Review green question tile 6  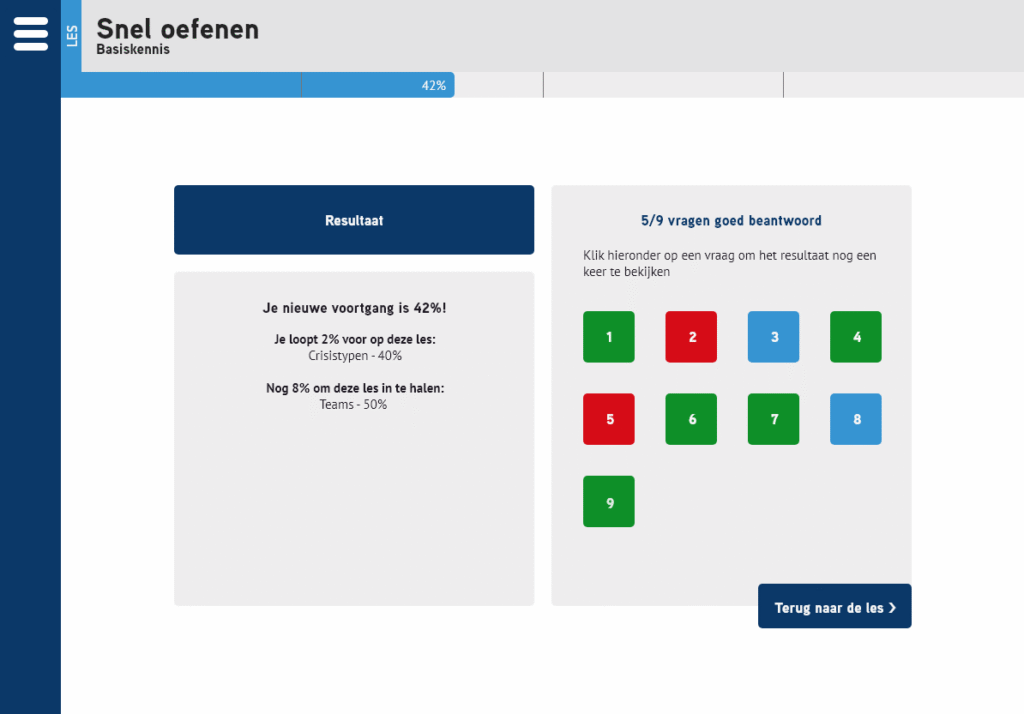pyautogui.click(x=691, y=419)
